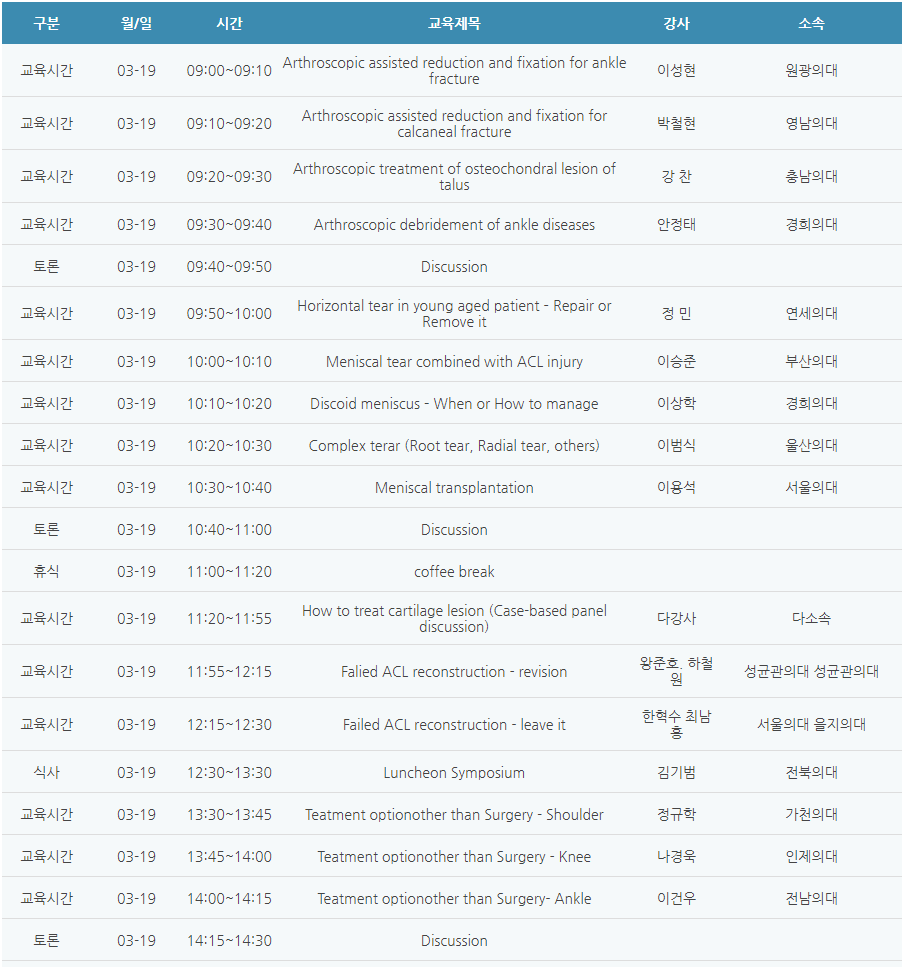Click Complex terar (Root tear, Radial tear) title
The width and height of the screenshot is (908, 967).
[x=454, y=445]
